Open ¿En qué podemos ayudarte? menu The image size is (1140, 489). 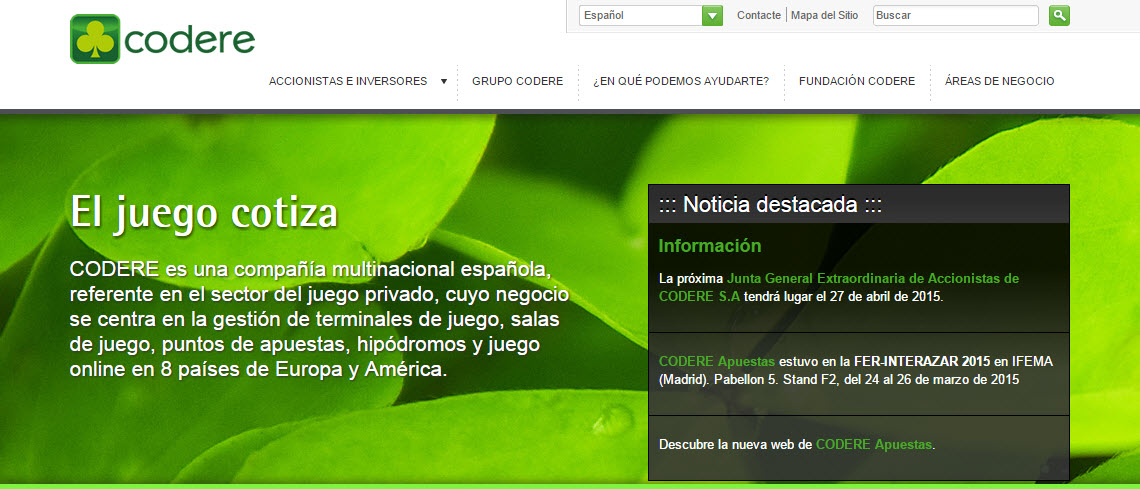[x=681, y=81]
